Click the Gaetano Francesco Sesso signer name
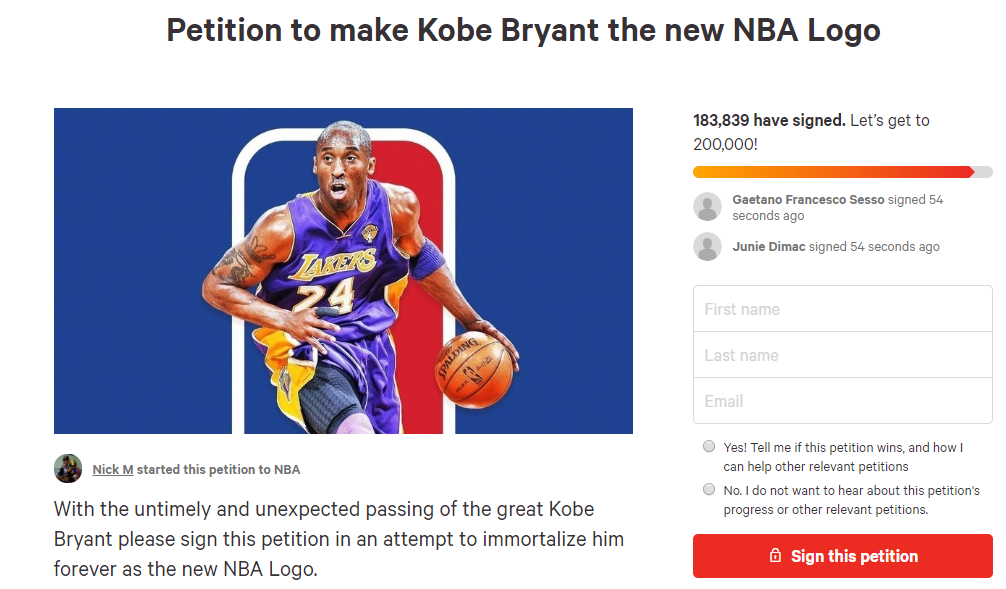The height and width of the screenshot is (589, 1006). (808, 200)
